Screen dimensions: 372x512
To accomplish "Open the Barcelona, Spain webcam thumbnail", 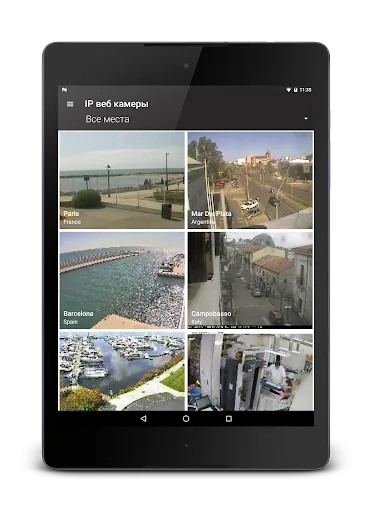I will [122, 280].
